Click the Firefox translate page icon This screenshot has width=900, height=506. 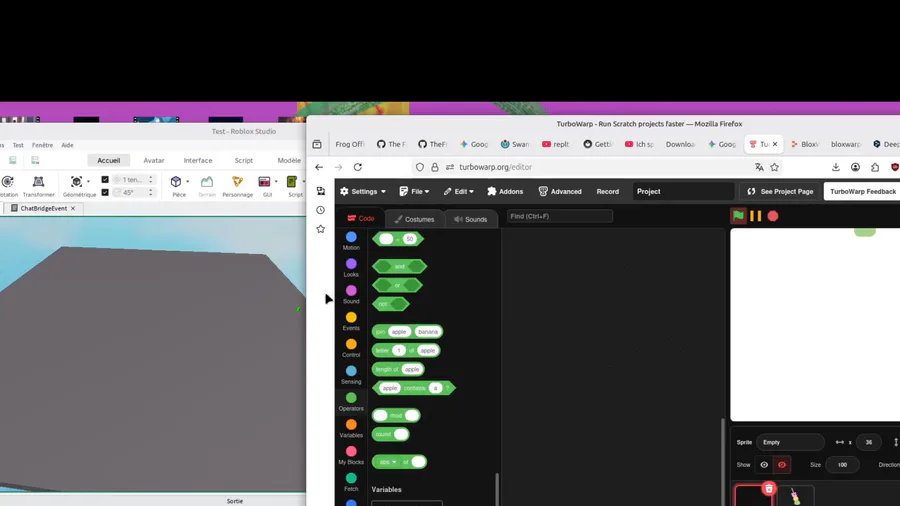[759, 167]
